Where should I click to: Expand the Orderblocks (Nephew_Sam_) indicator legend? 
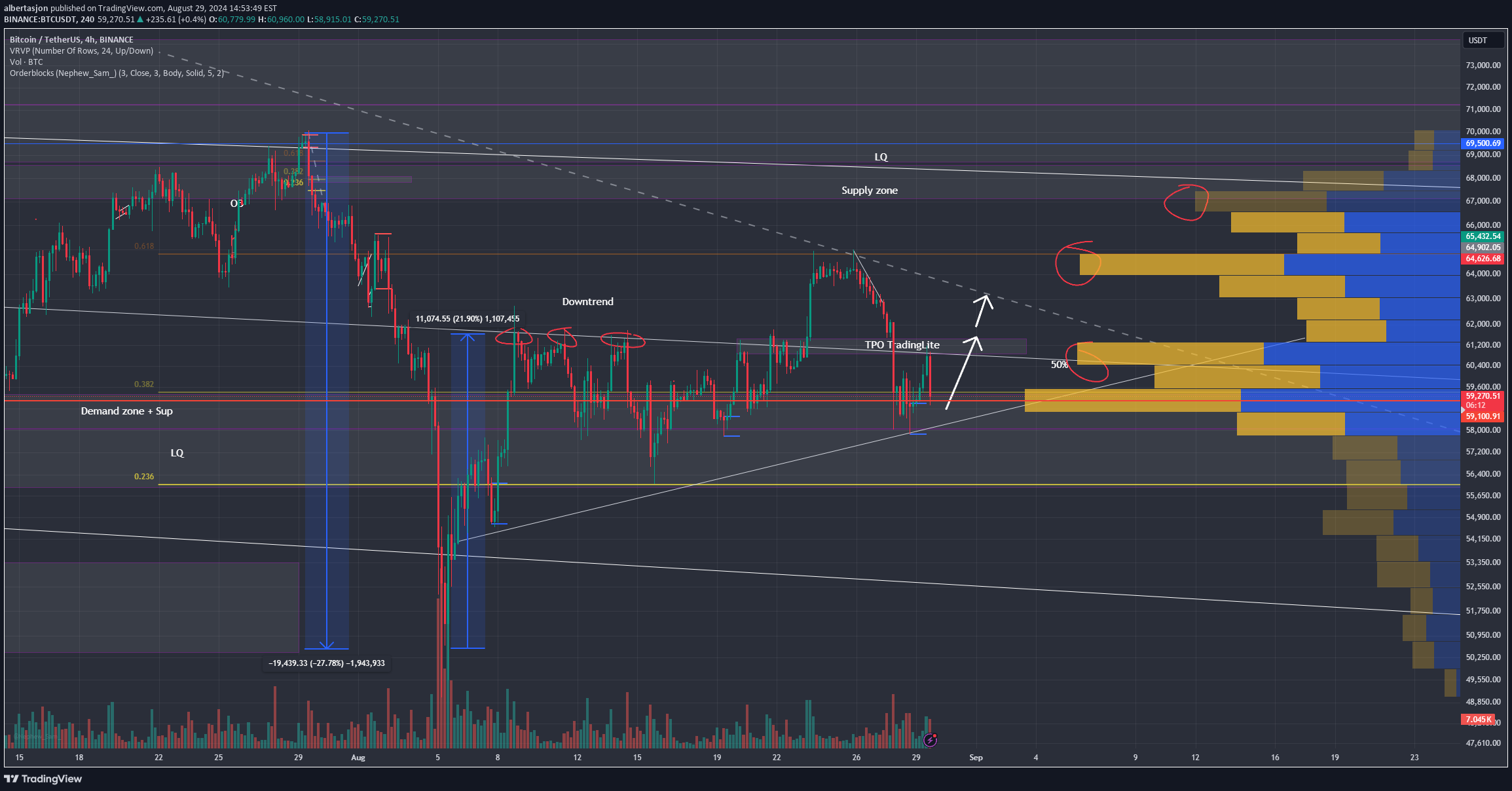point(117,73)
